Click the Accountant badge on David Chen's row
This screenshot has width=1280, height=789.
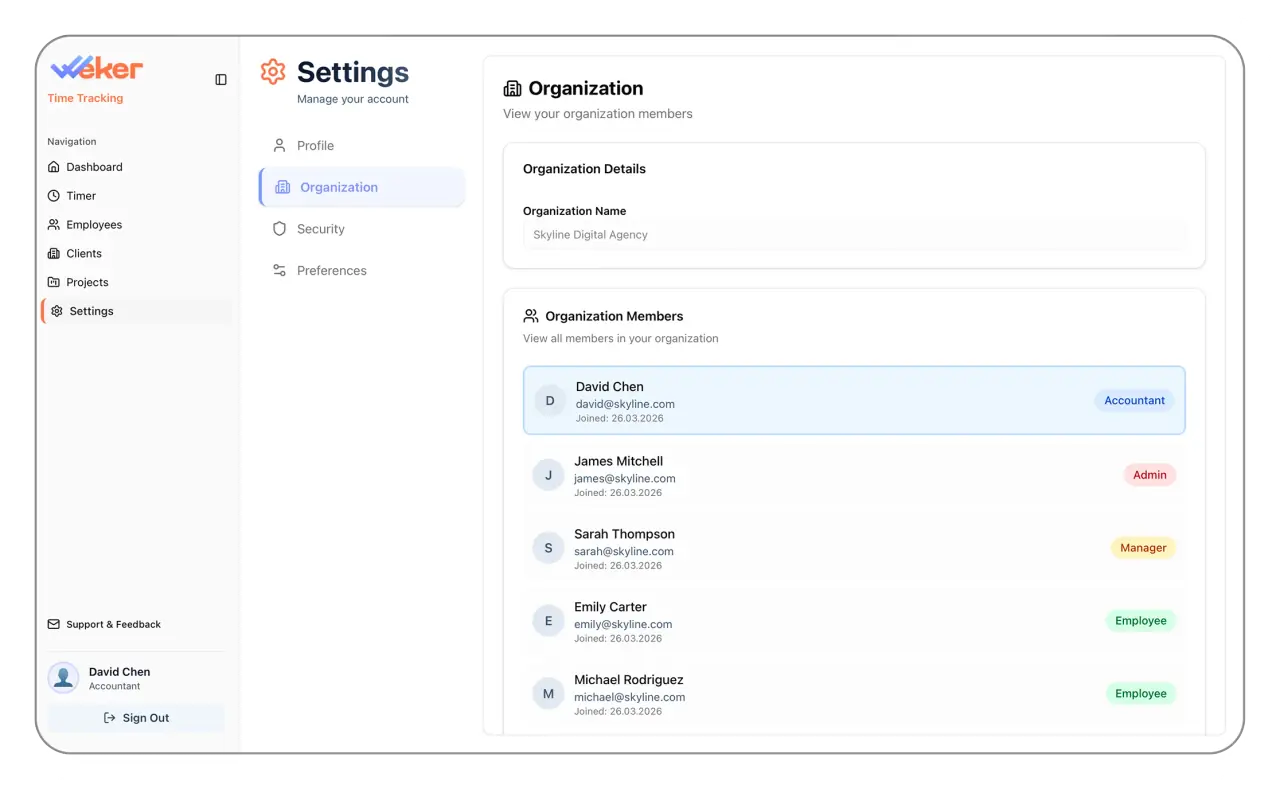tap(1134, 400)
